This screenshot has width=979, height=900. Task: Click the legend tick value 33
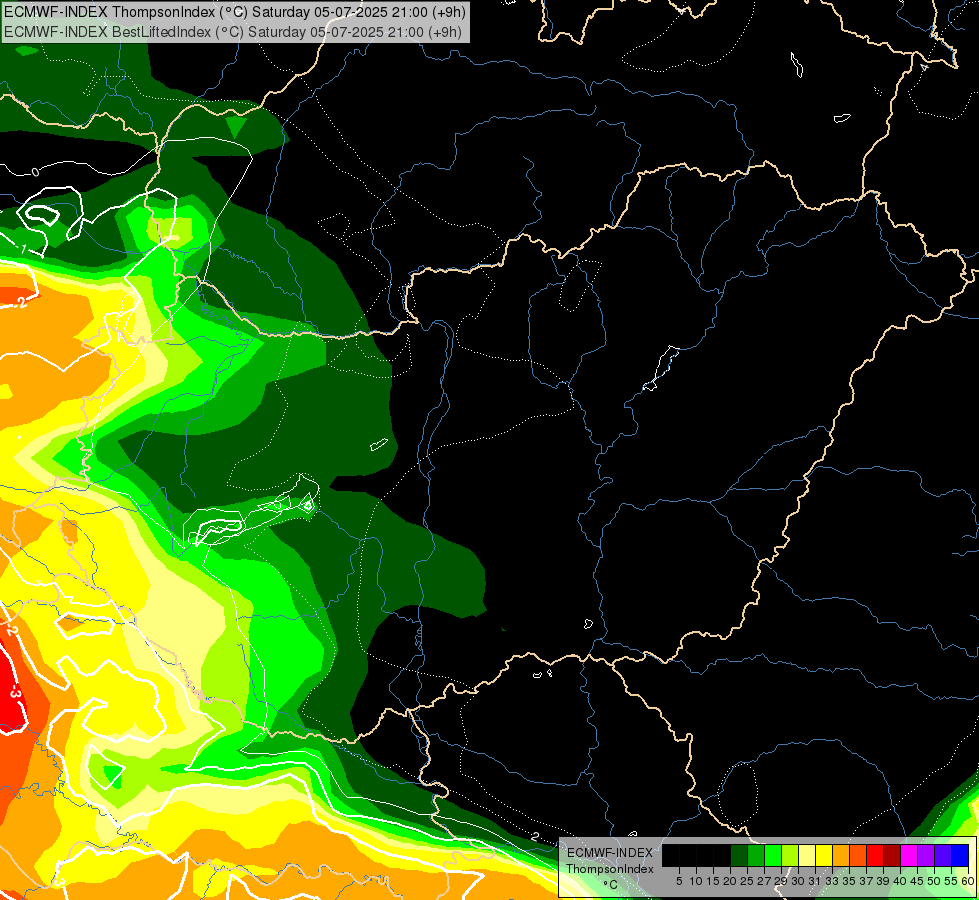[832, 881]
